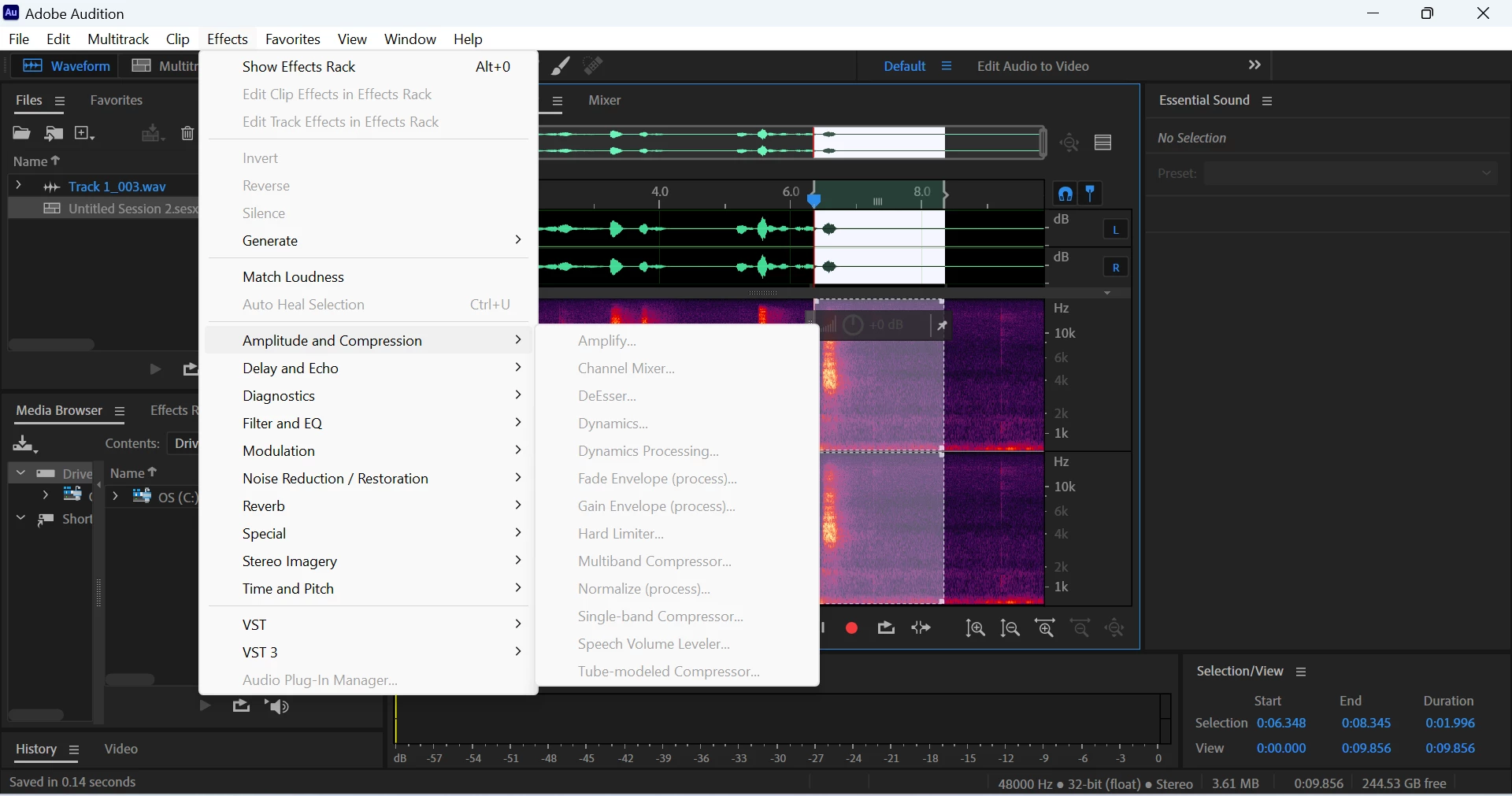Show hidden workspaces via double-chevron icon

pos(1255,66)
